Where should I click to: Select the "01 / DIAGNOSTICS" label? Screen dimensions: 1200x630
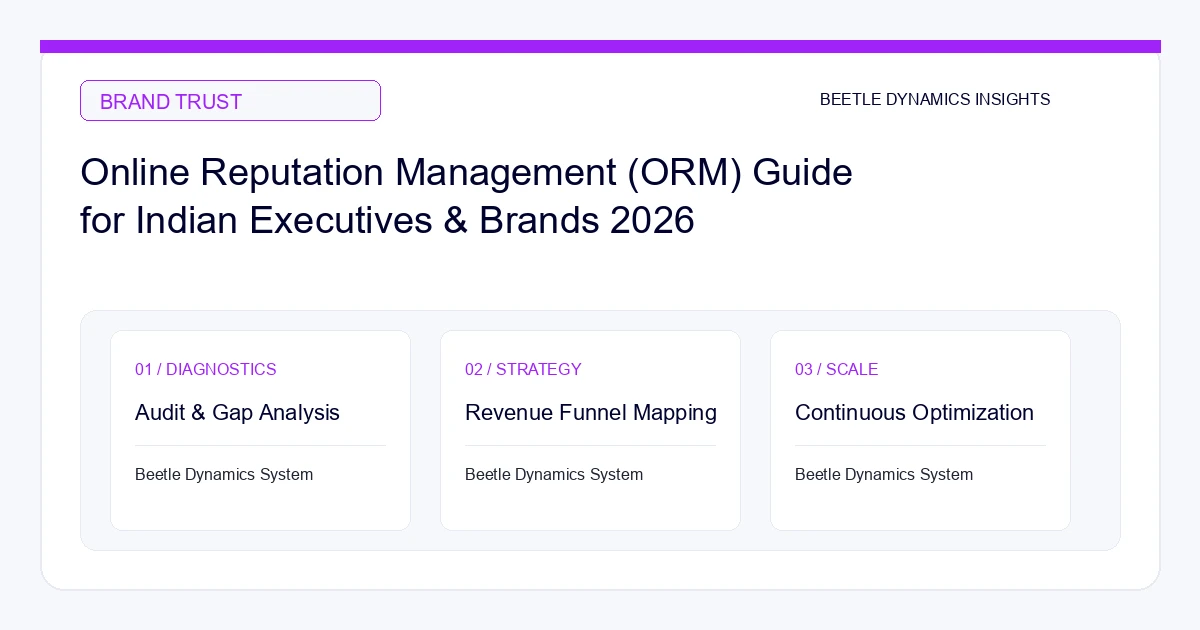click(x=206, y=369)
